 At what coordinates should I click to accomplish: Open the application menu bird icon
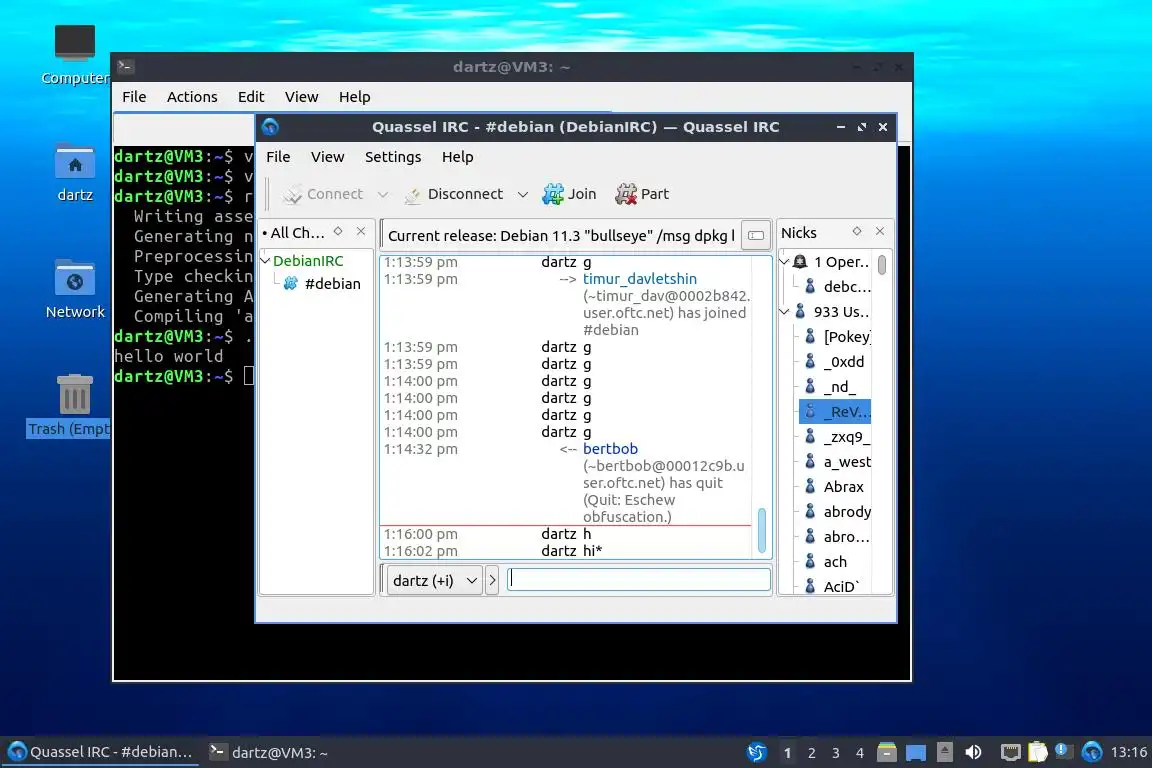click(x=757, y=752)
